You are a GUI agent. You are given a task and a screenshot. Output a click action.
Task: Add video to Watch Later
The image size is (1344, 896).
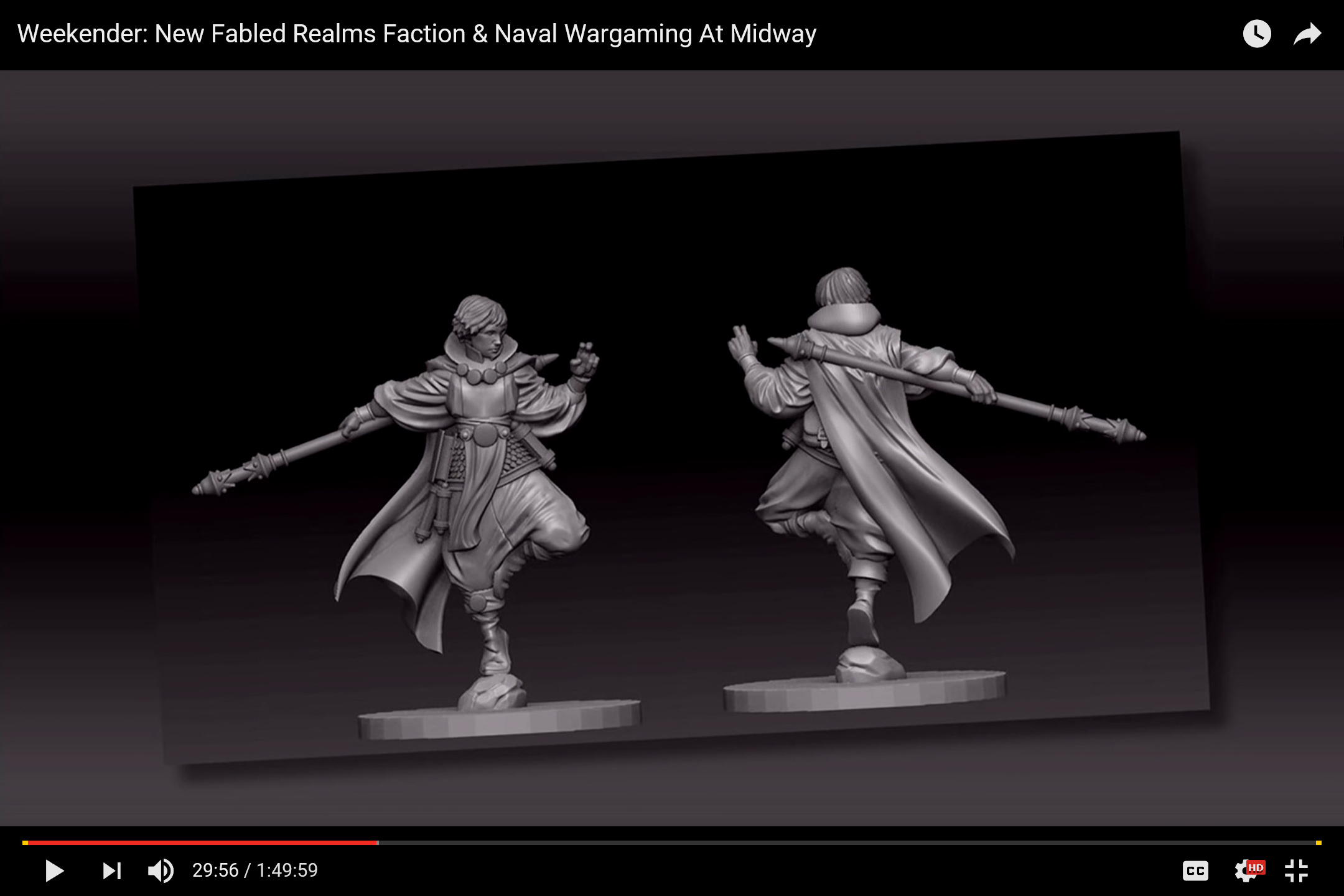point(1257,34)
